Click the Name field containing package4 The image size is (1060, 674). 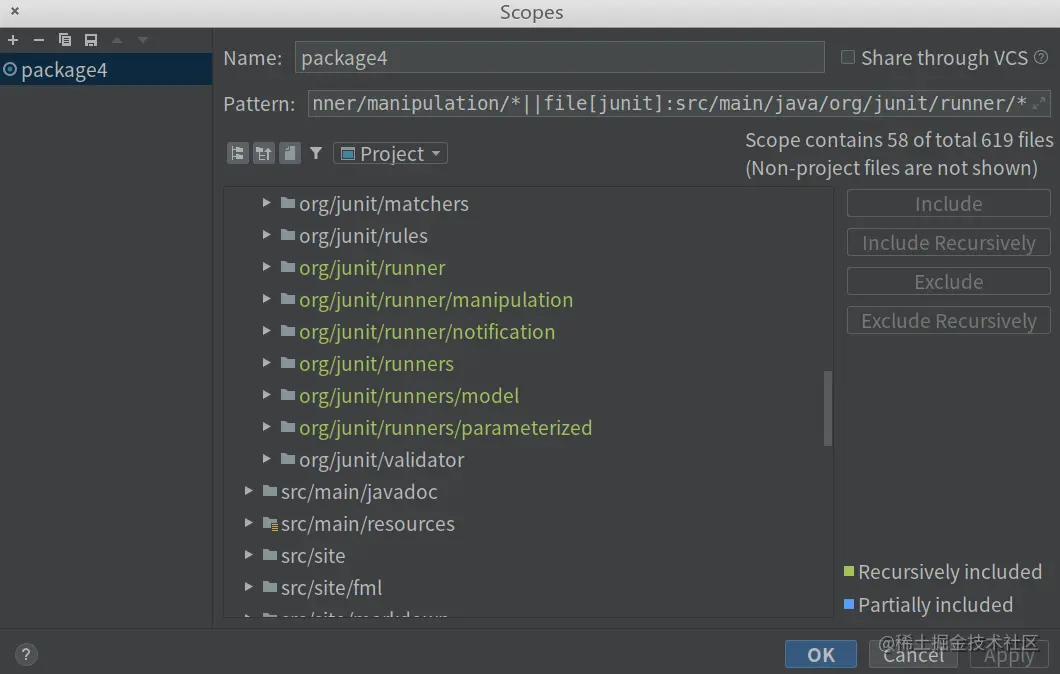[559, 58]
